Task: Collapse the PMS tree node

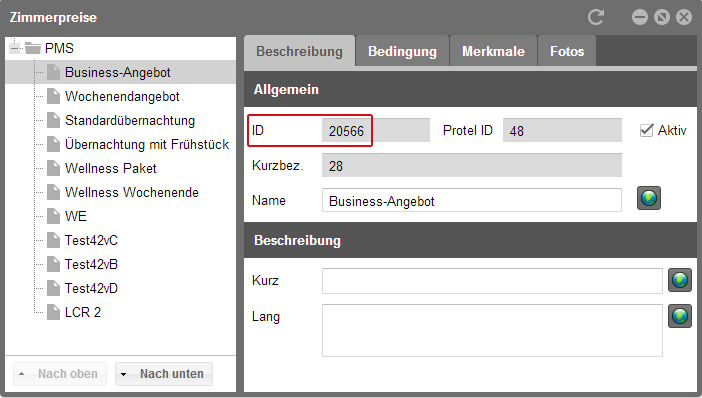Action: [15, 48]
